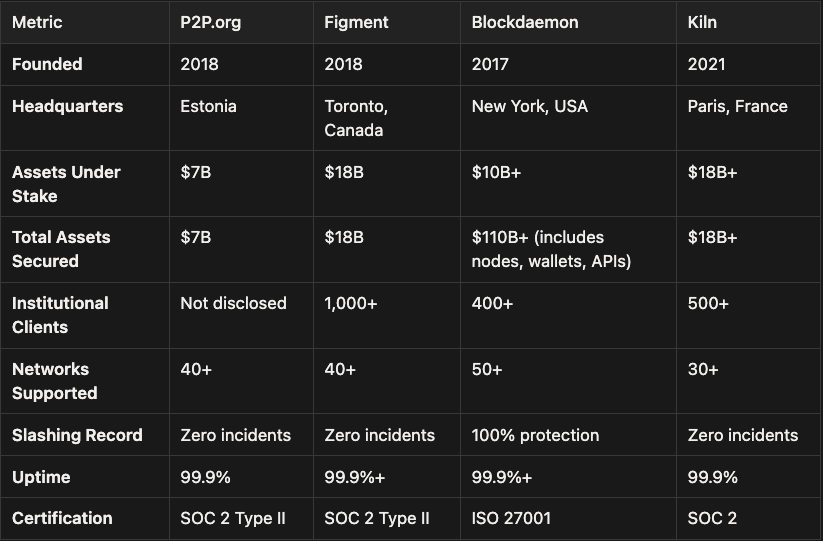
Task: Select the Blockdaemon column header
Action: coord(525,22)
